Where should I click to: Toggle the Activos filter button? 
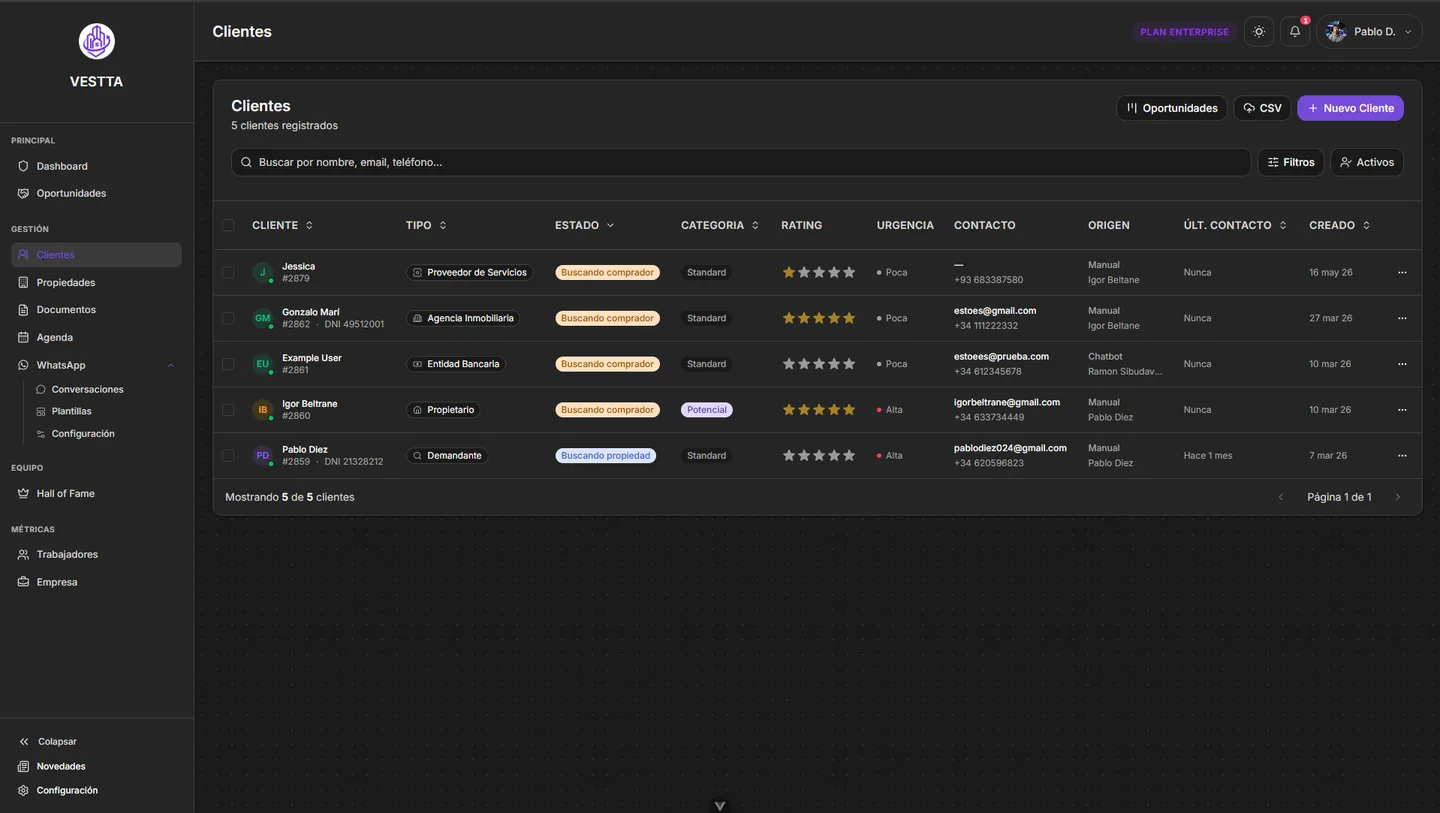click(x=1367, y=162)
